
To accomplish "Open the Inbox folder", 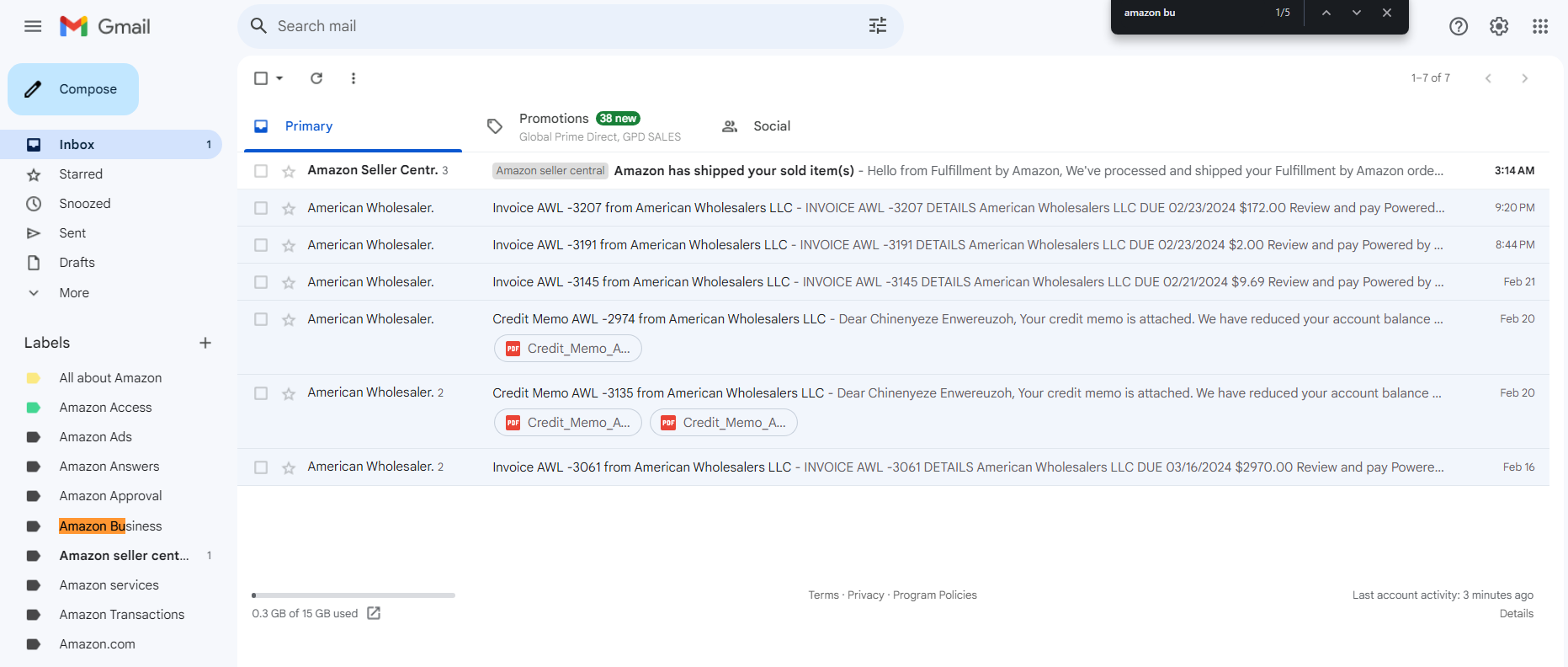I will tap(111, 145).
